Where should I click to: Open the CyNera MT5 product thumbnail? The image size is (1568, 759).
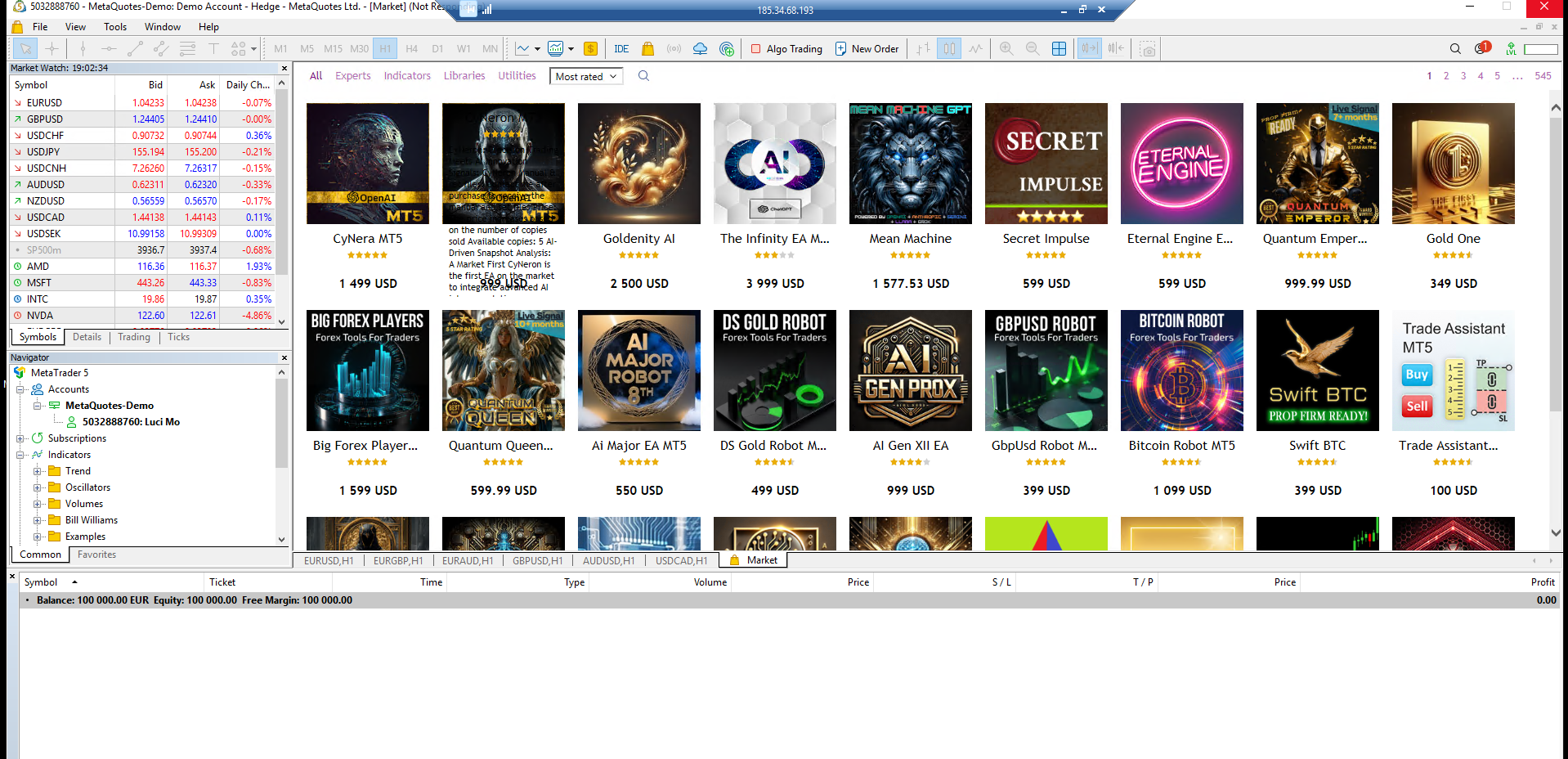coord(368,164)
